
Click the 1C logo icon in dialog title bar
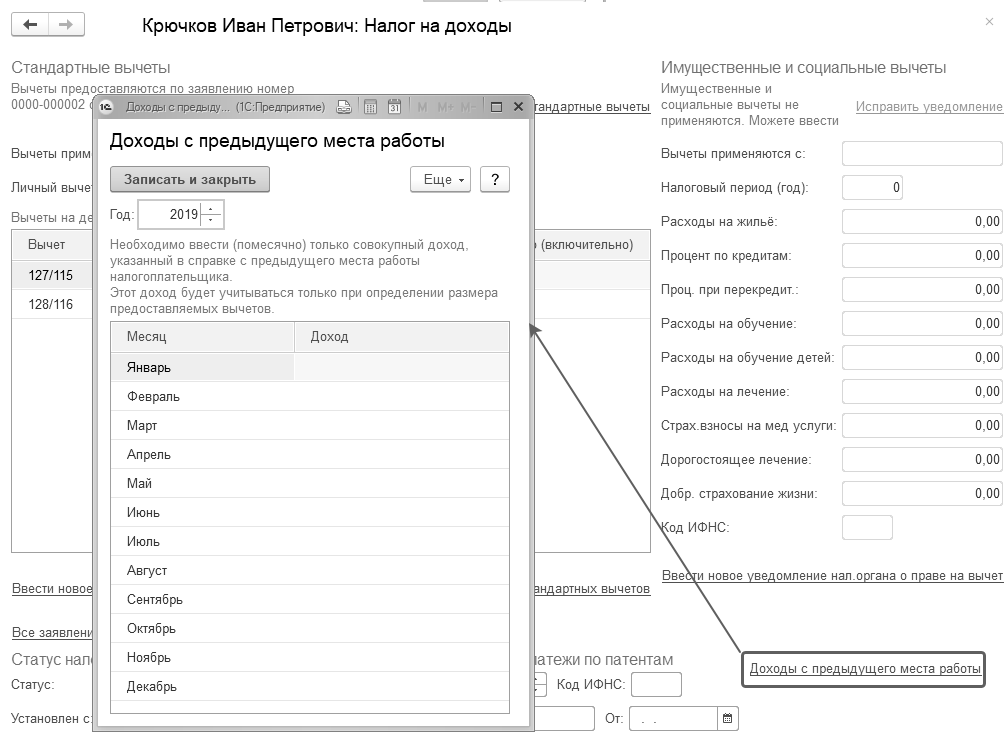[106, 107]
